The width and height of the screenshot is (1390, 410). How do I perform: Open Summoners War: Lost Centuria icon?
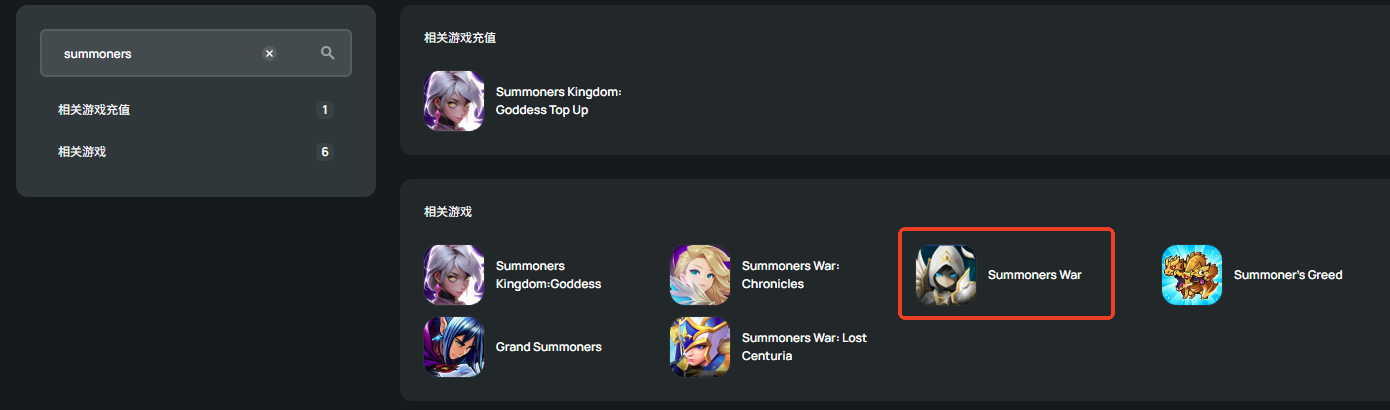pos(700,347)
